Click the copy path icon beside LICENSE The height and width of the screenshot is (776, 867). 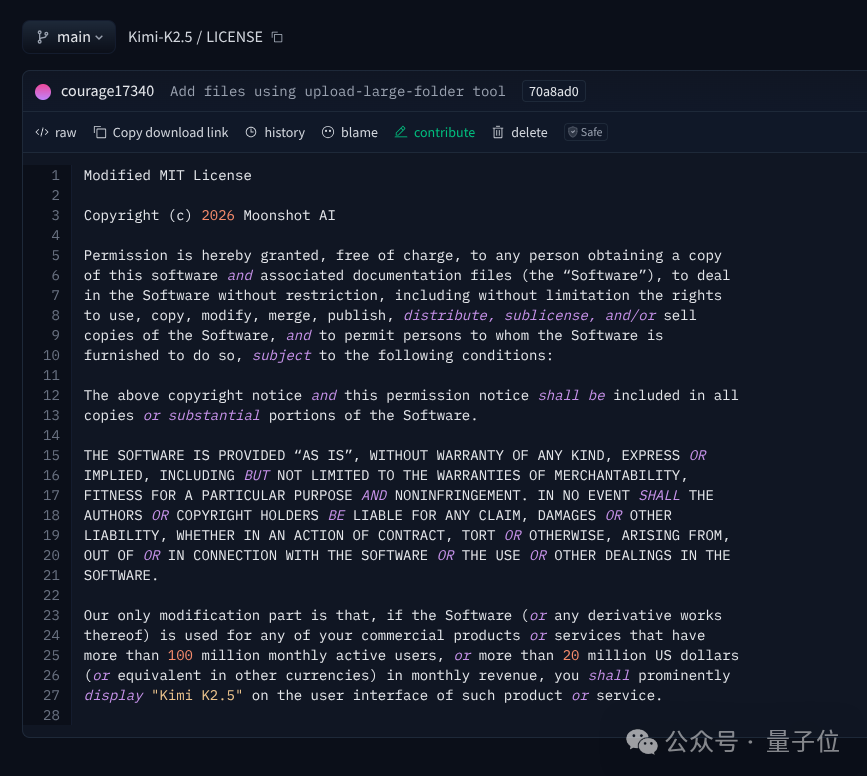[278, 37]
